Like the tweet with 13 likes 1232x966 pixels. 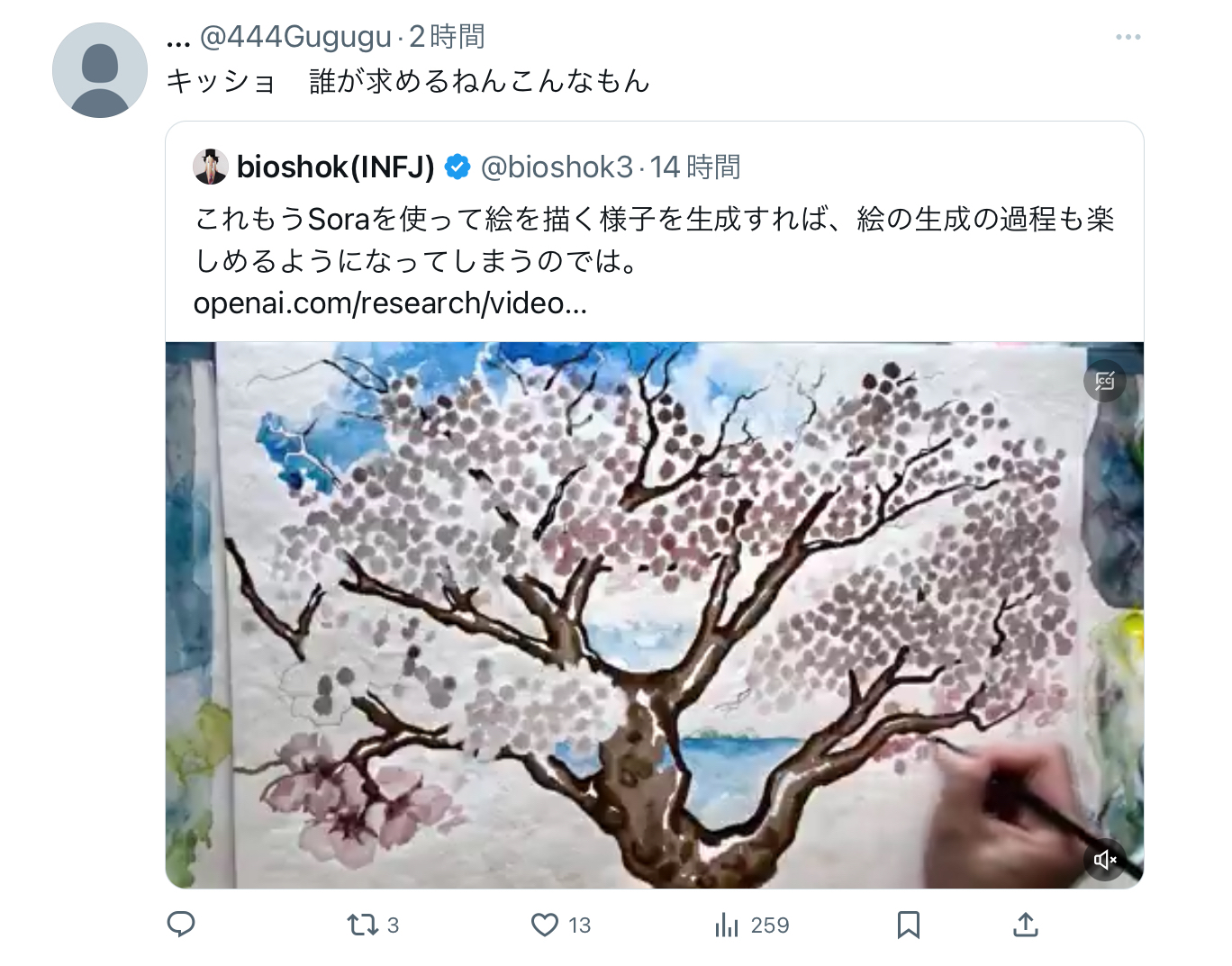[560, 925]
